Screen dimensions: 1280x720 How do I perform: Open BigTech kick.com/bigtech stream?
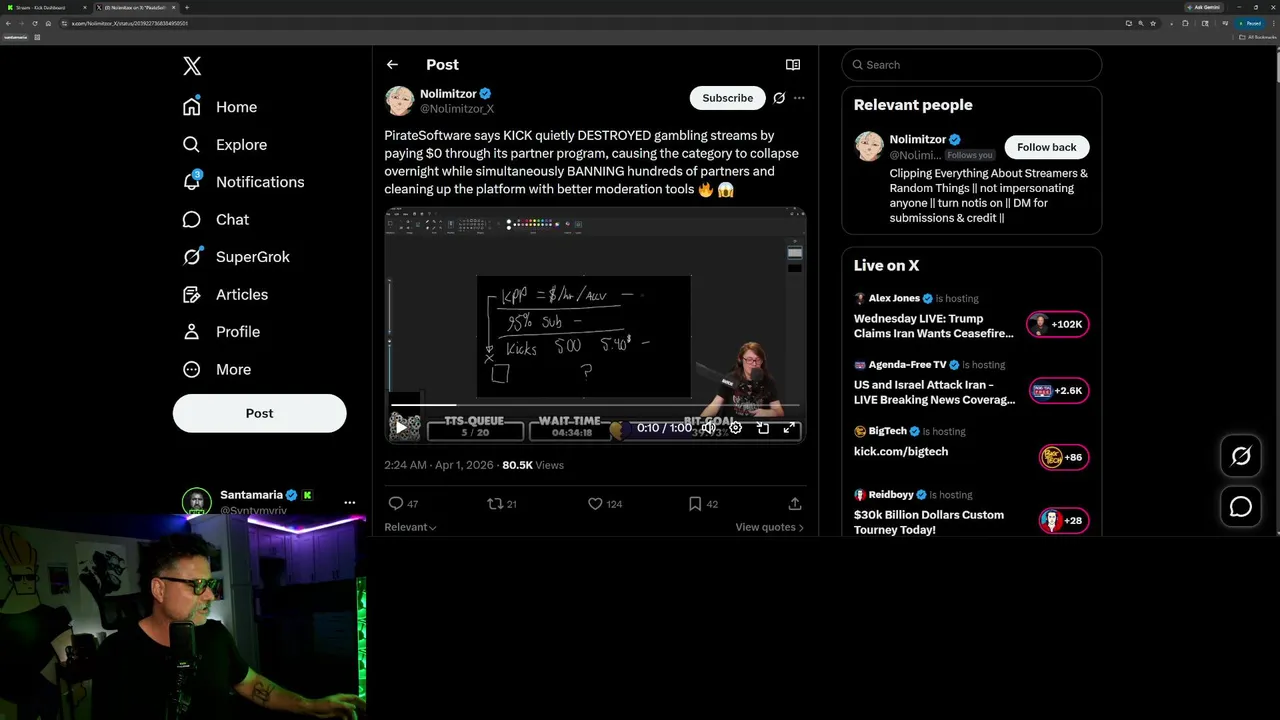(x=901, y=451)
